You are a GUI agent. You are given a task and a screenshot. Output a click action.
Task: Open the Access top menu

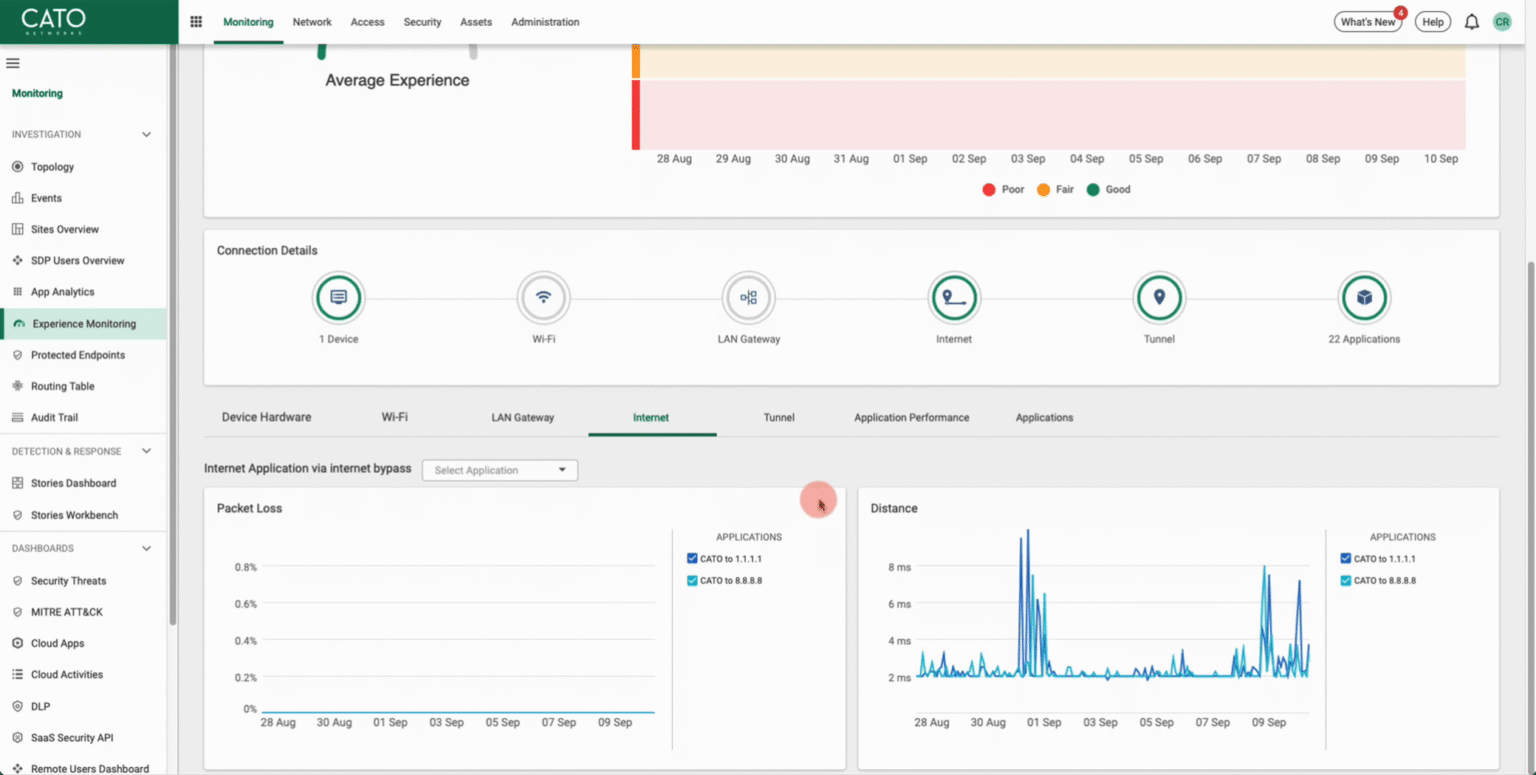coord(367,22)
